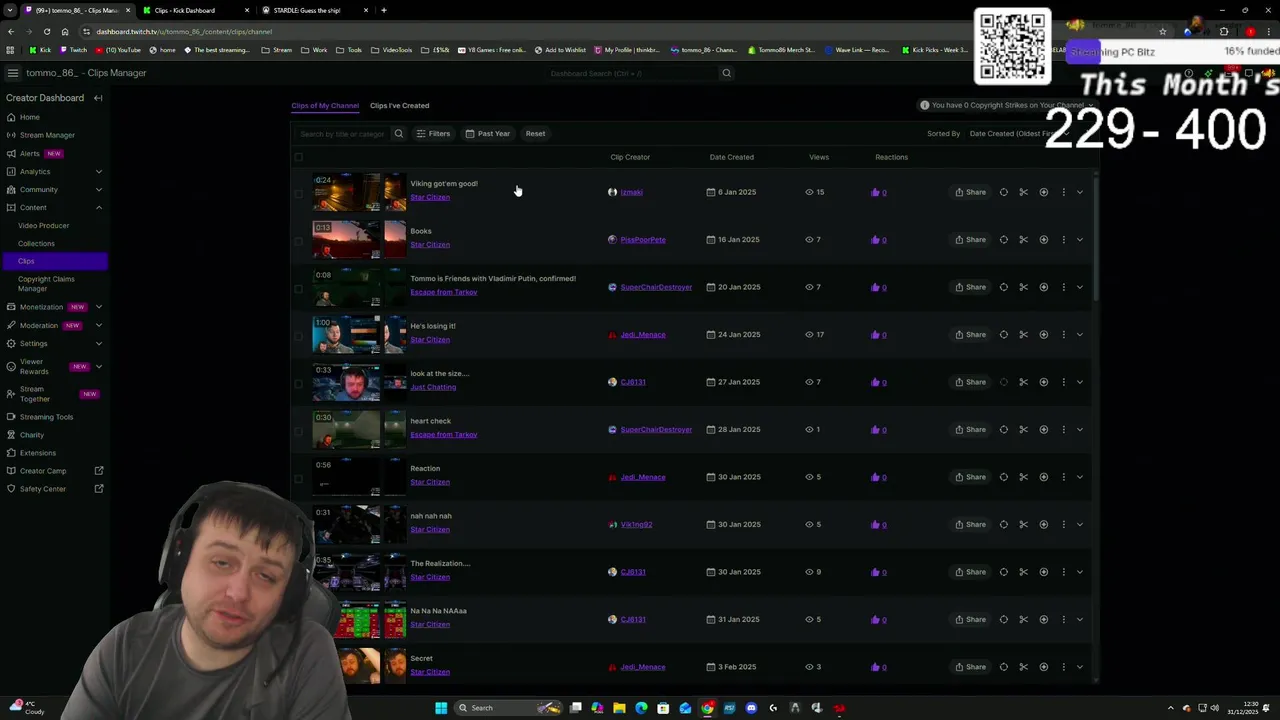Expand the Community sidebar section
Image resolution: width=1280 pixels, height=720 pixels.
point(99,190)
